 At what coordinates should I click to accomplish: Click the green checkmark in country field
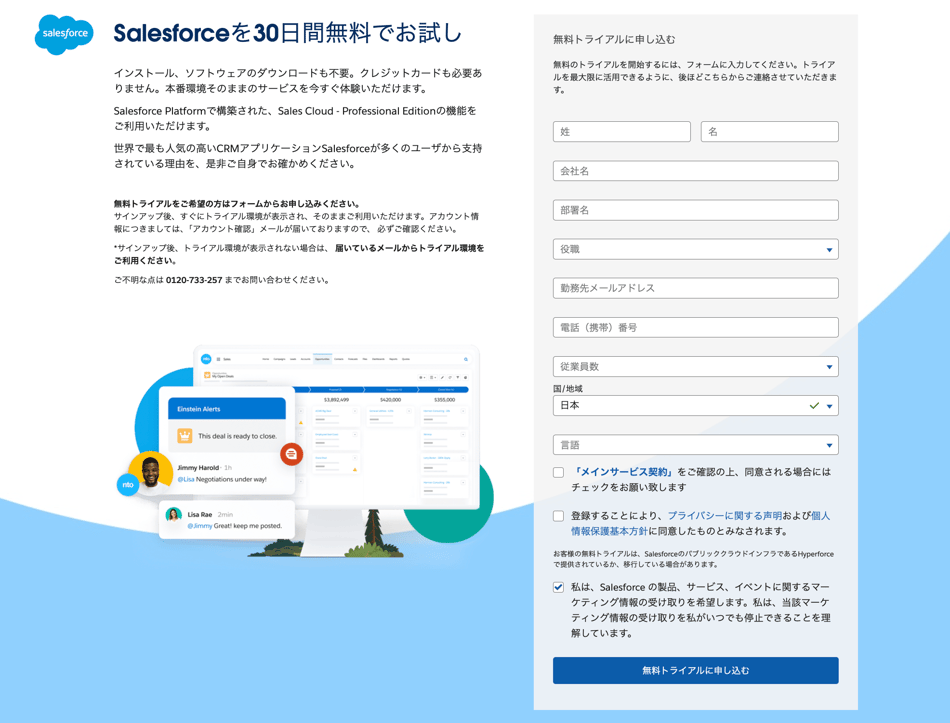(814, 405)
